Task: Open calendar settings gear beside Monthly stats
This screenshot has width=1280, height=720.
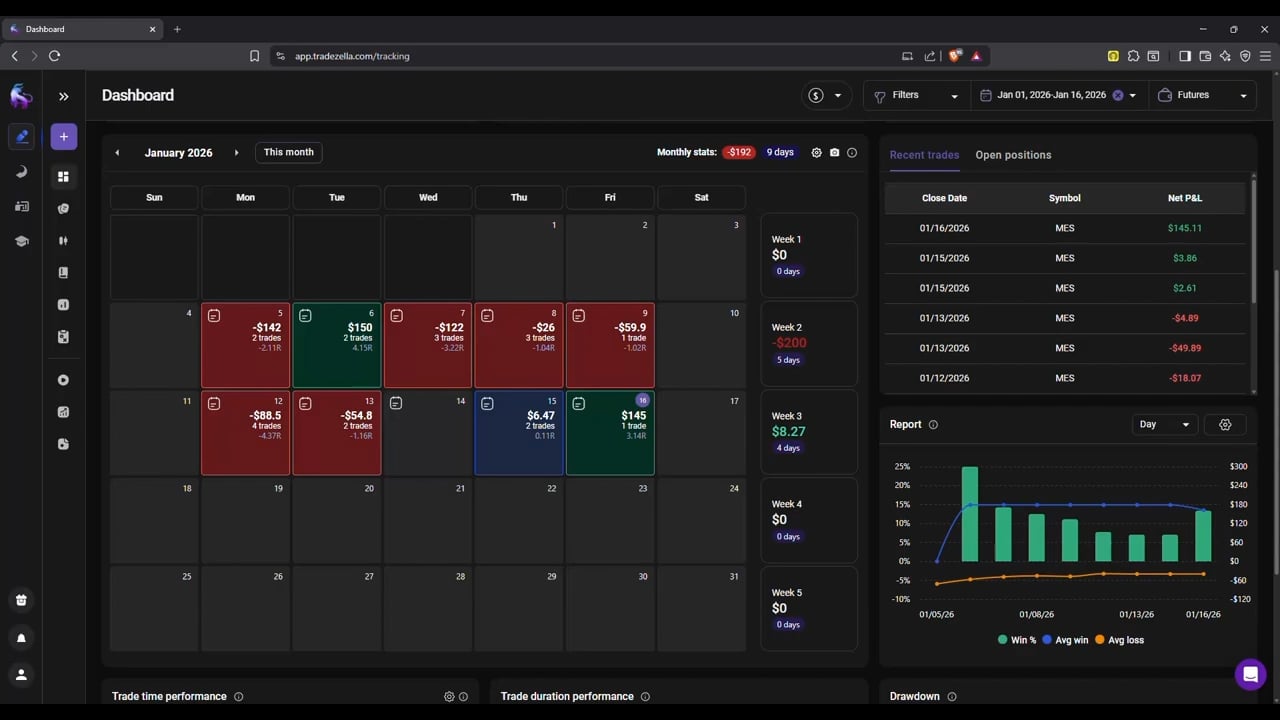Action: coord(816,153)
